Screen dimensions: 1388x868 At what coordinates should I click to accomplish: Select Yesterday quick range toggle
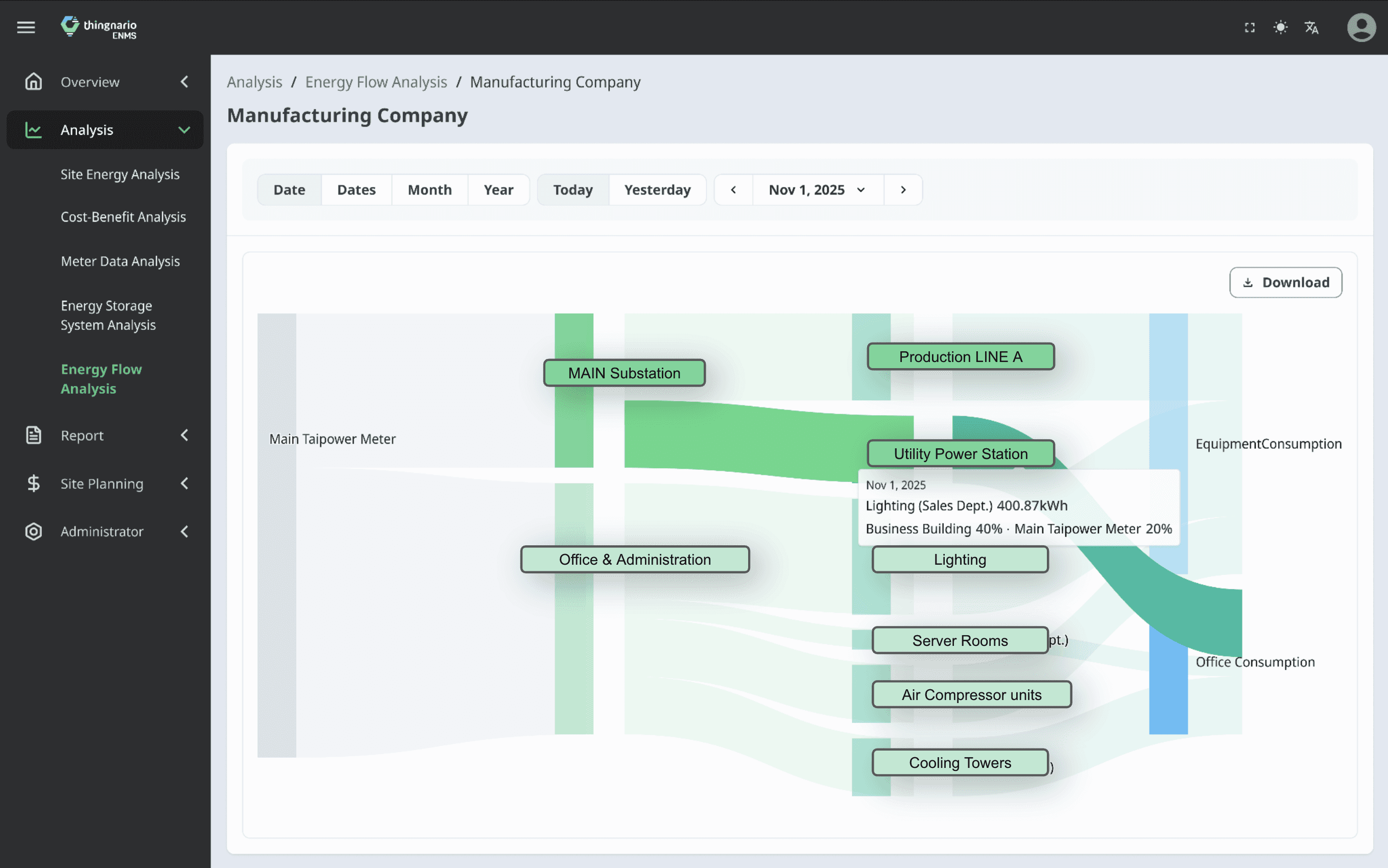coord(657,190)
